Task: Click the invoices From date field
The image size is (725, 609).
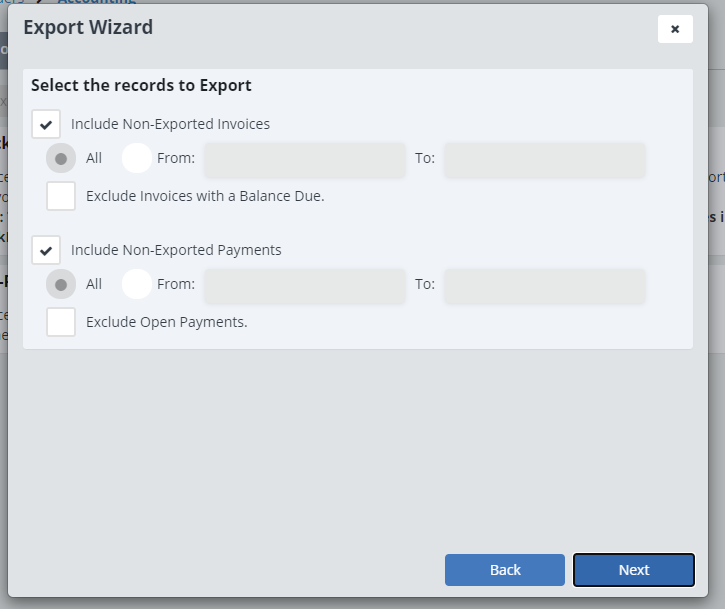Action: (x=304, y=159)
